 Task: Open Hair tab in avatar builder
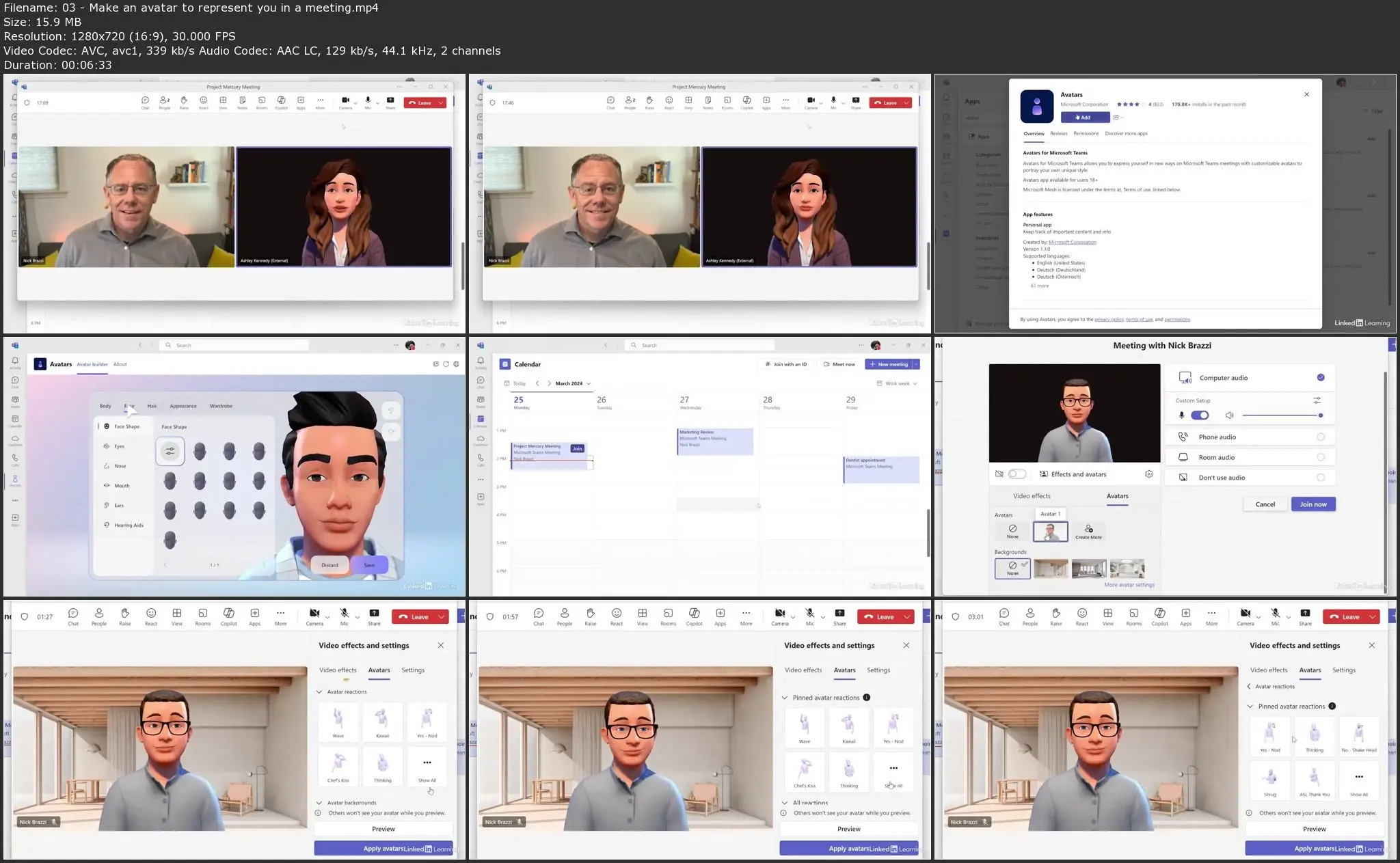(152, 406)
